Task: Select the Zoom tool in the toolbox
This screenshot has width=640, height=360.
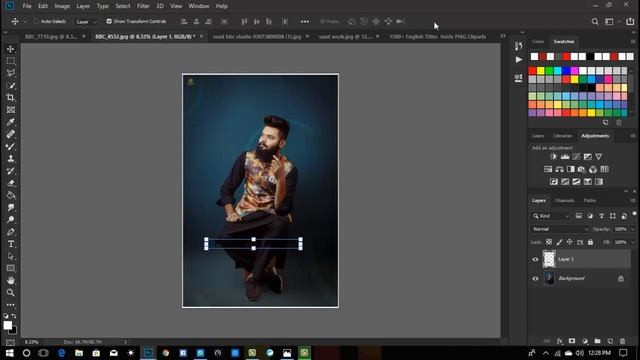Action: pos(11,293)
